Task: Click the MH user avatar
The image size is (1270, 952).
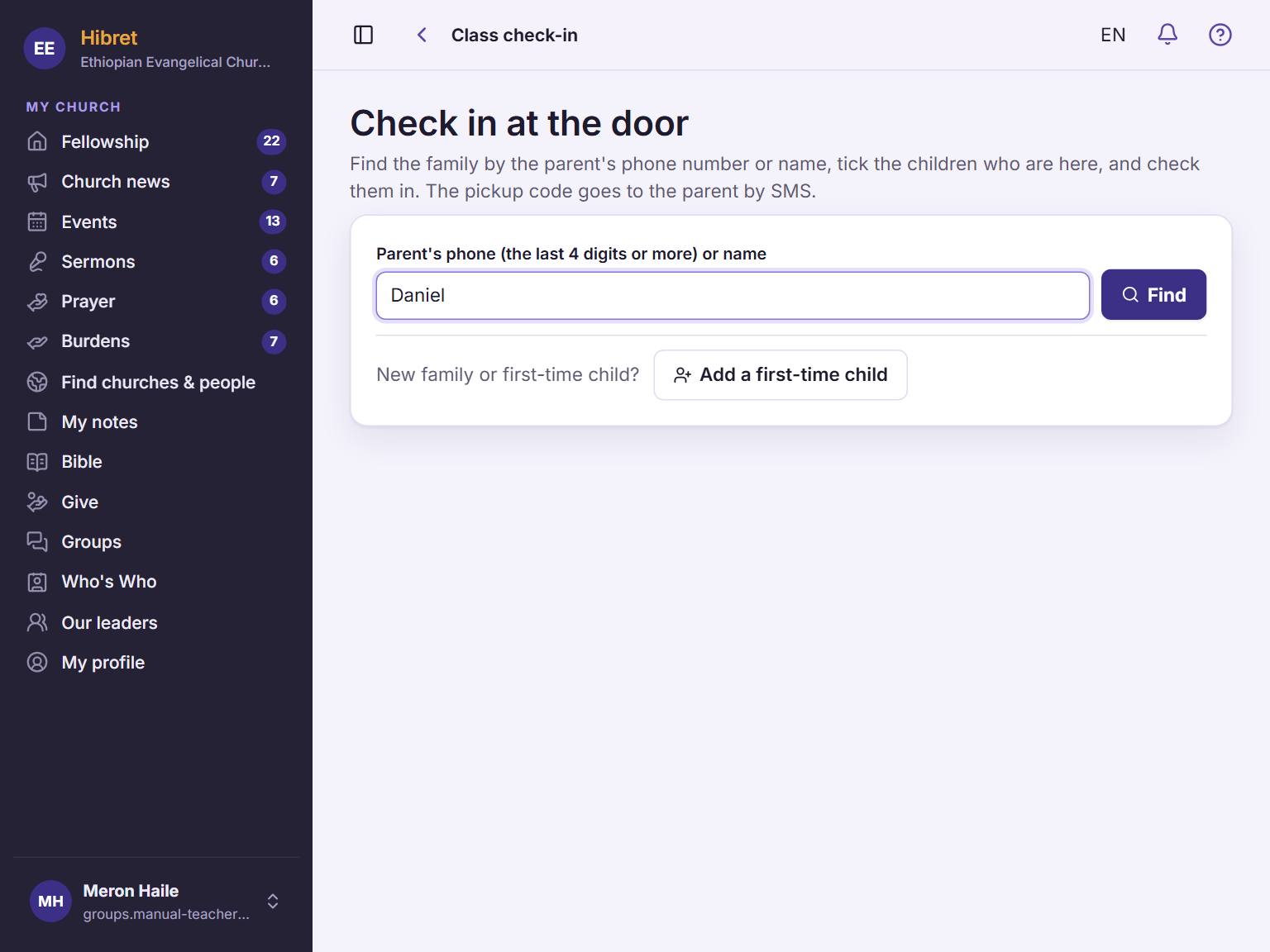Action: point(50,901)
